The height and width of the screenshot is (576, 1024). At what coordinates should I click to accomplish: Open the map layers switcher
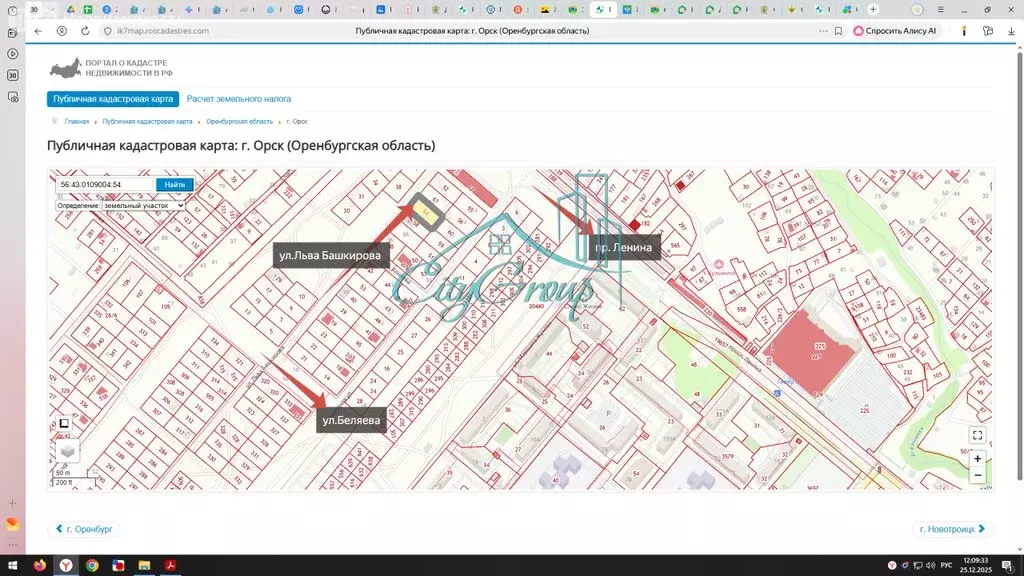[x=66, y=452]
